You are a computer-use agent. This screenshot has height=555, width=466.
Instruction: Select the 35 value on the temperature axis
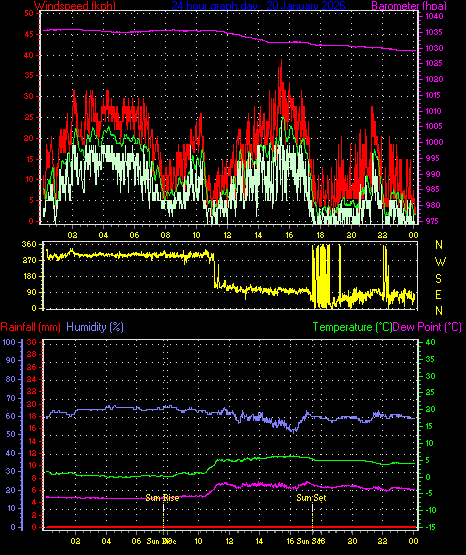(430, 359)
